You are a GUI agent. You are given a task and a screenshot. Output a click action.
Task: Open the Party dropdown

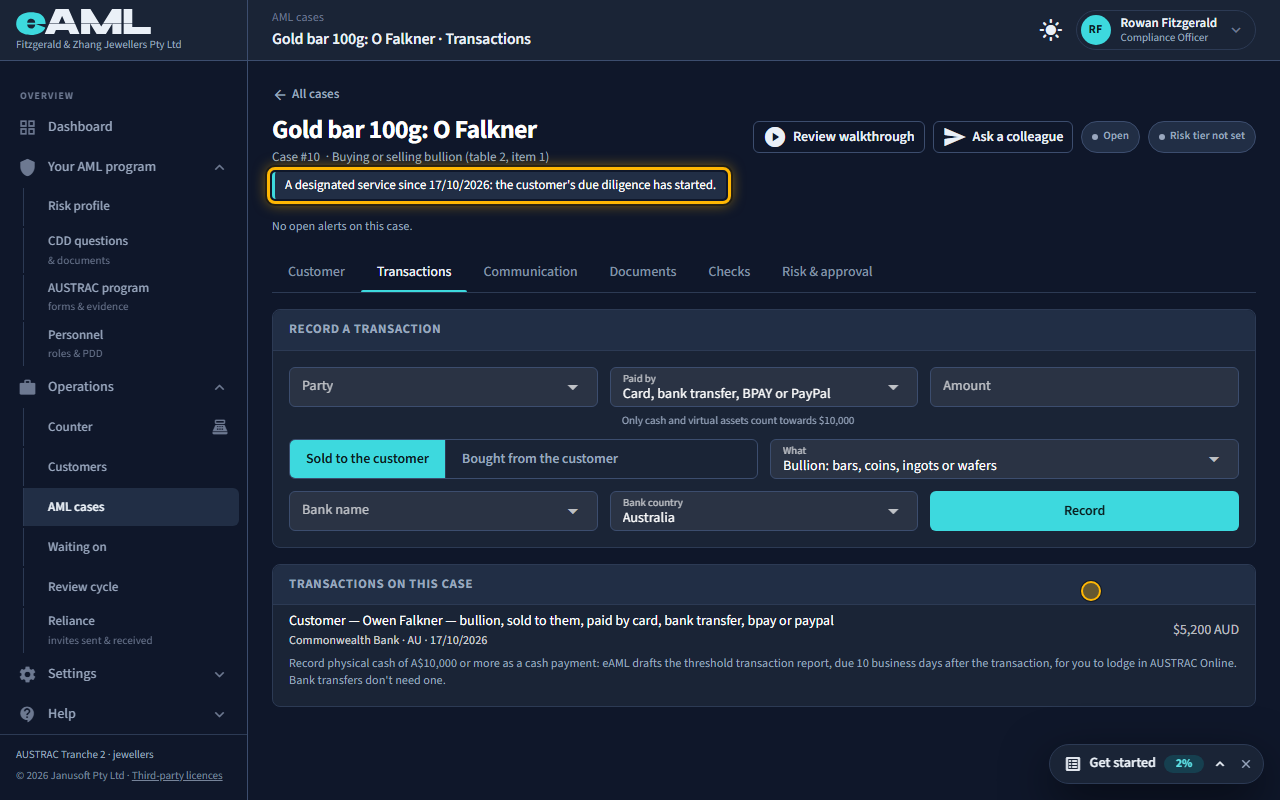(x=443, y=386)
